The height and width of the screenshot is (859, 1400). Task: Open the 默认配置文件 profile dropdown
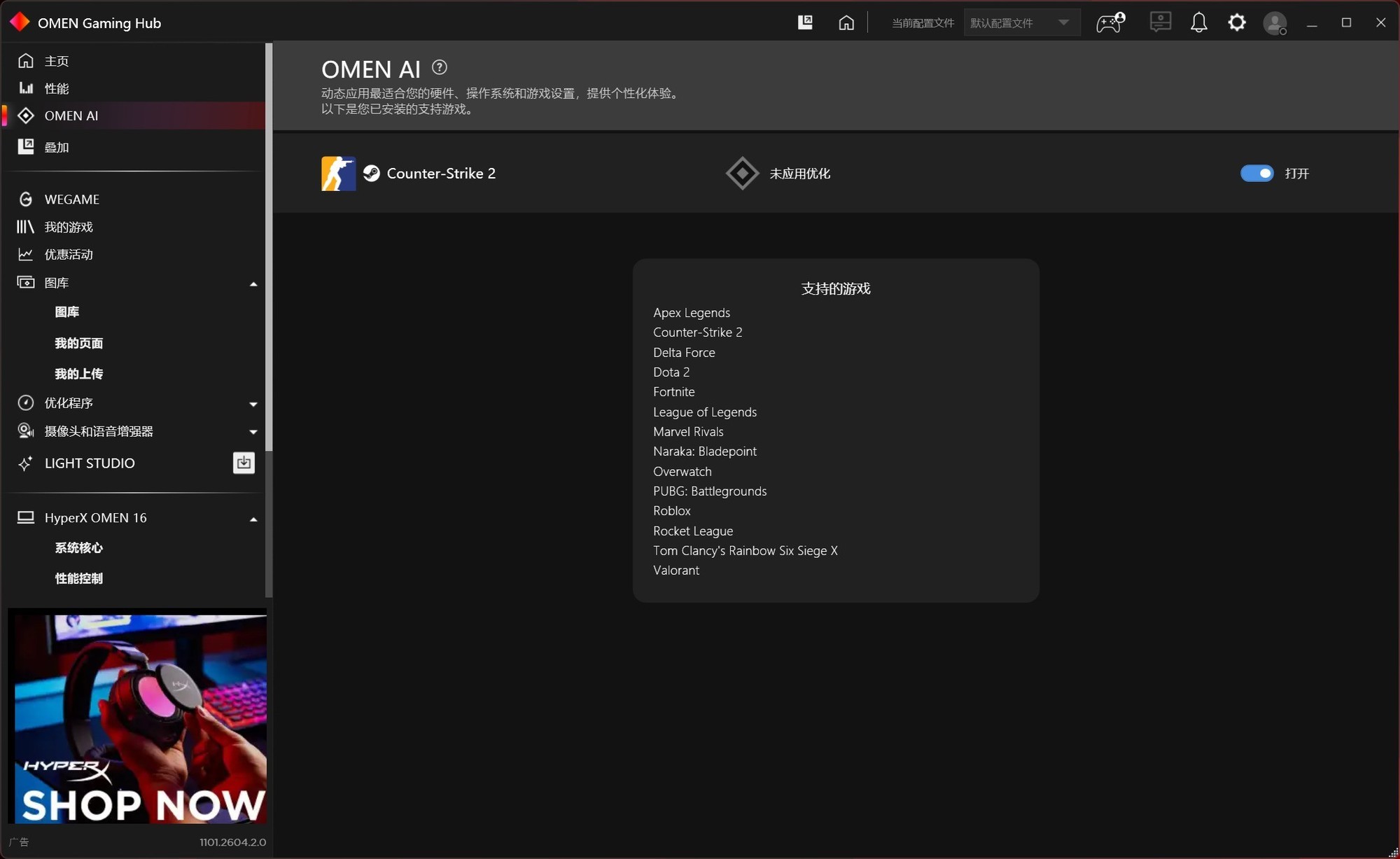[1022, 22]
